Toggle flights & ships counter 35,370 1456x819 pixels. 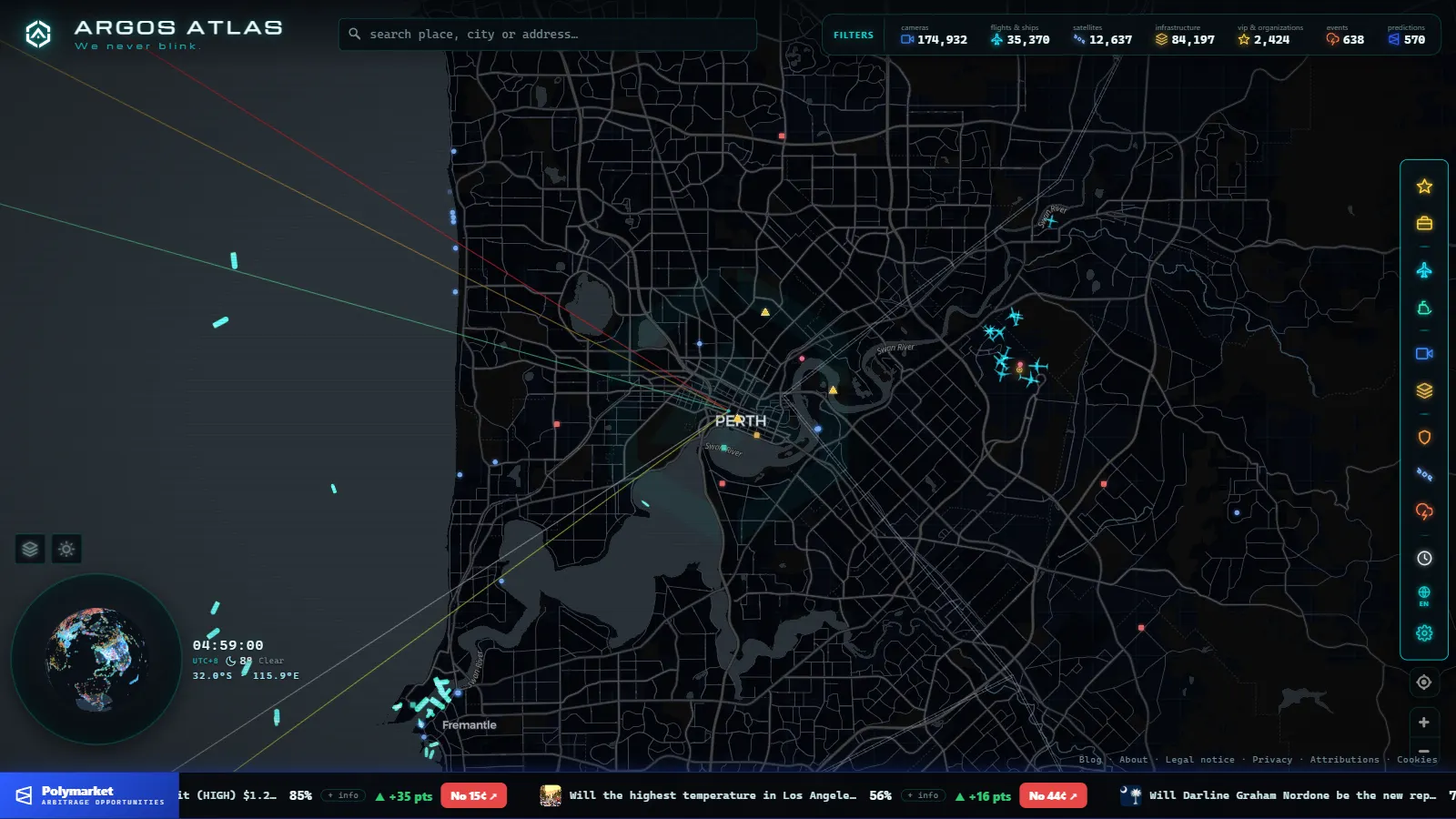[1020, 35]
